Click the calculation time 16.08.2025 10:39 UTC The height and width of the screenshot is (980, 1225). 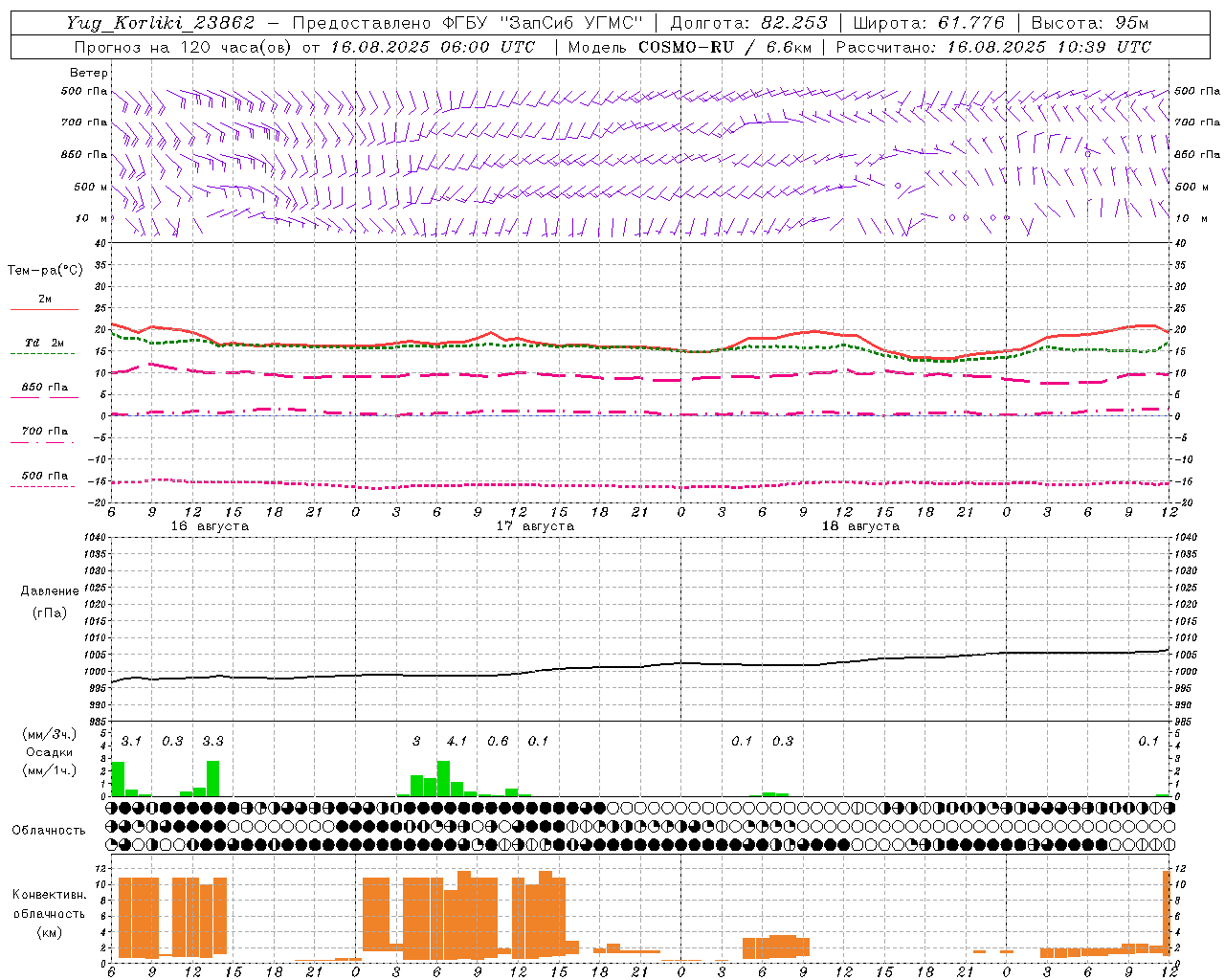click(1050, 47)
